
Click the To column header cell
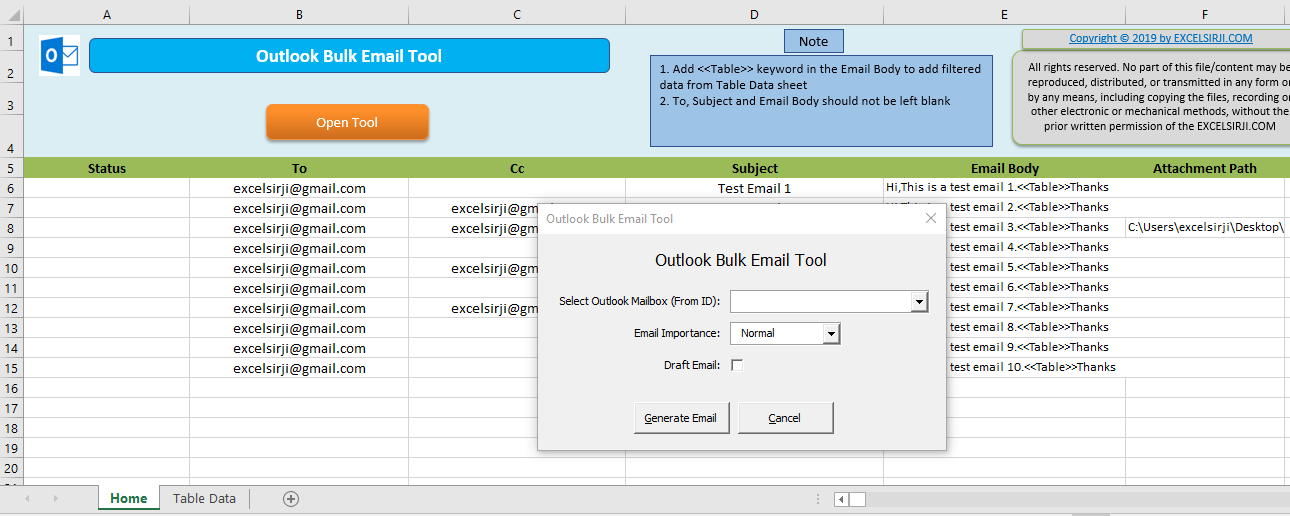click(299, 168)
